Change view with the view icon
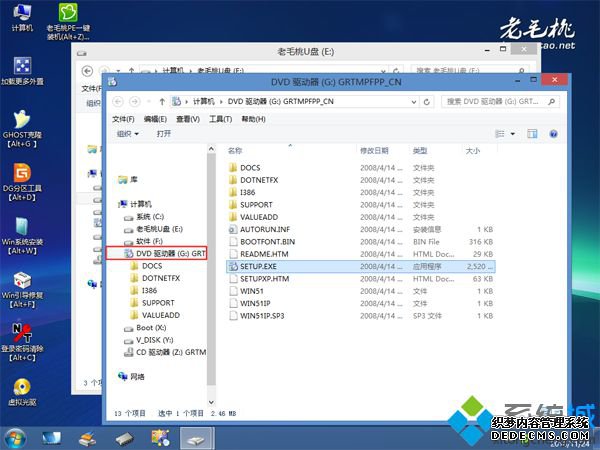The height and width of the screenshot is (450, 600). (499, 134)
